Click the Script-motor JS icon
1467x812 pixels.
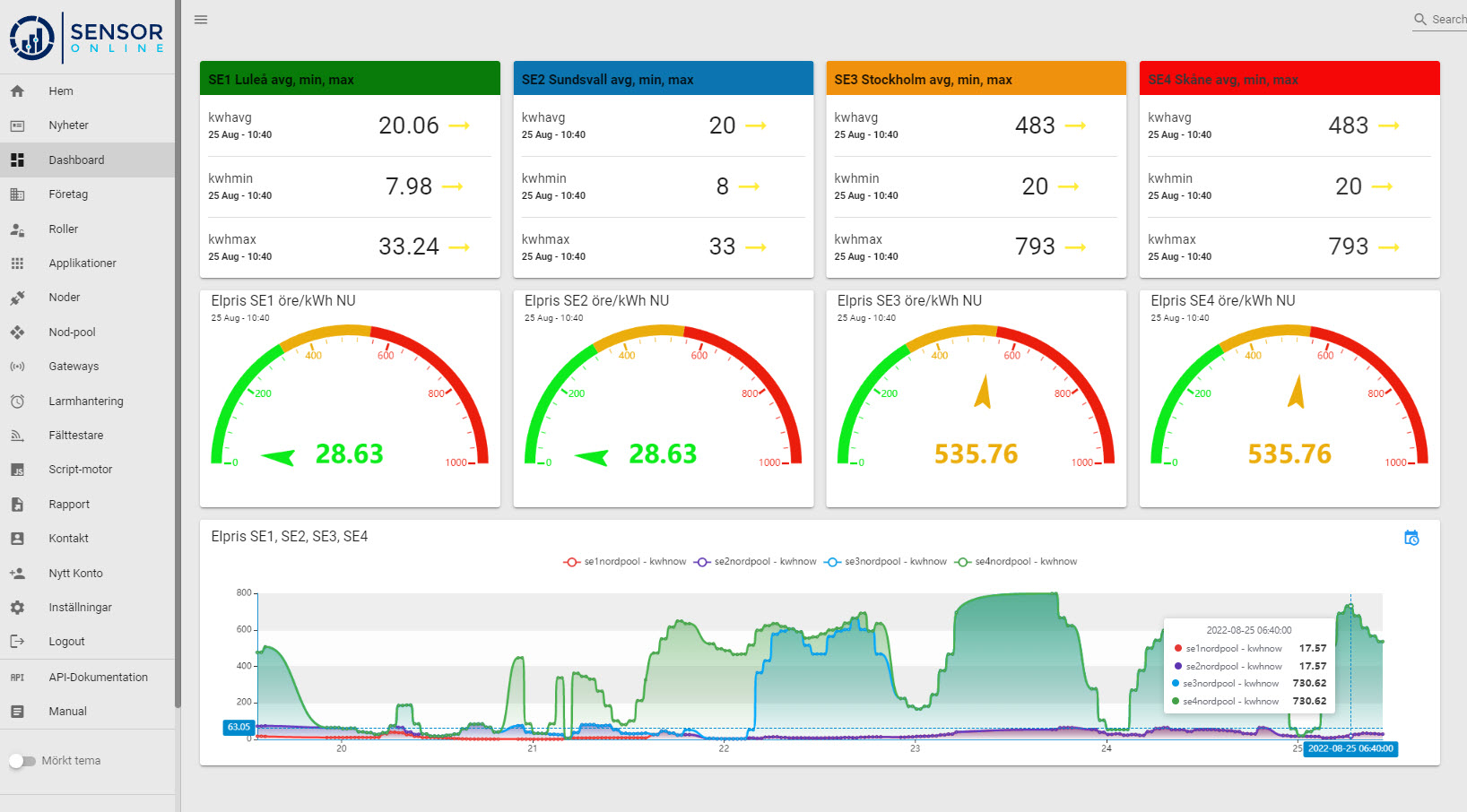point(17,470)
